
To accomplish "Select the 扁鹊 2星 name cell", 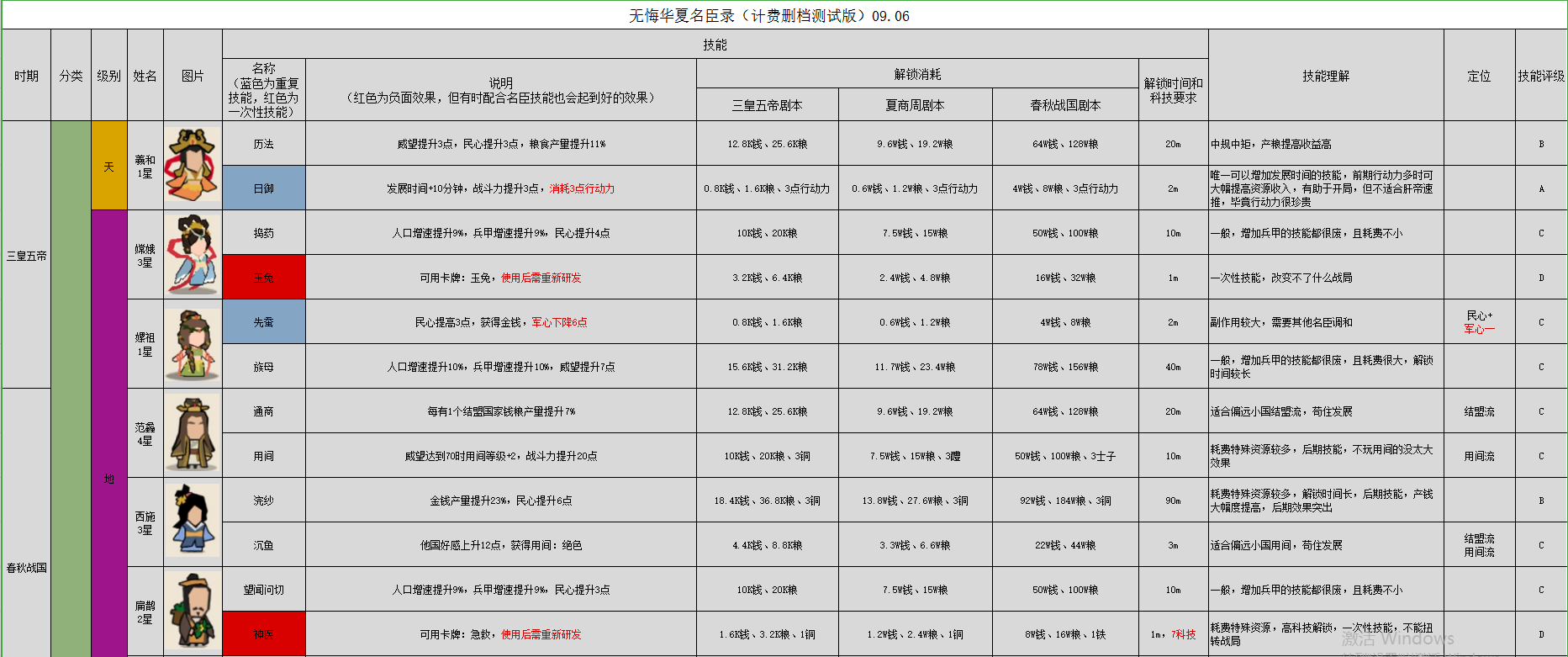I will pos(145,612).
